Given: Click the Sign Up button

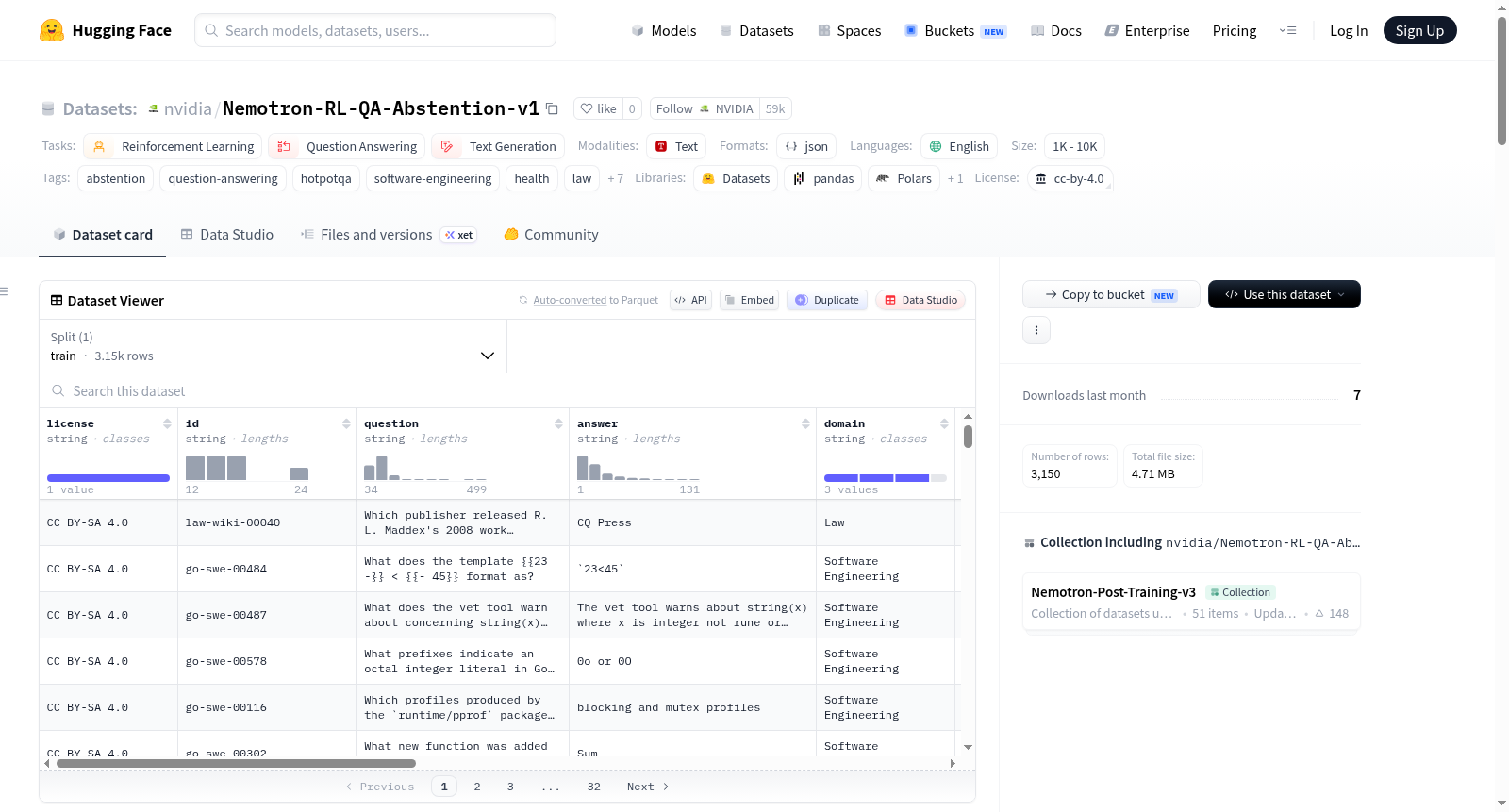Looking at the screenshot, I should click(1420, 30).
